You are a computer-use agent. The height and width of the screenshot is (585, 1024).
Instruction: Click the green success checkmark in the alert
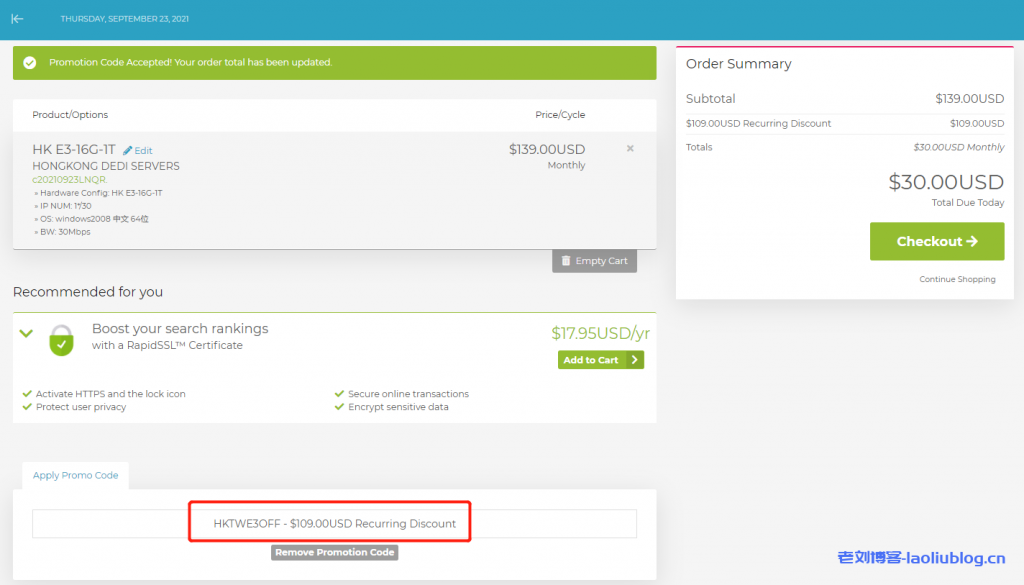(30, 62)
